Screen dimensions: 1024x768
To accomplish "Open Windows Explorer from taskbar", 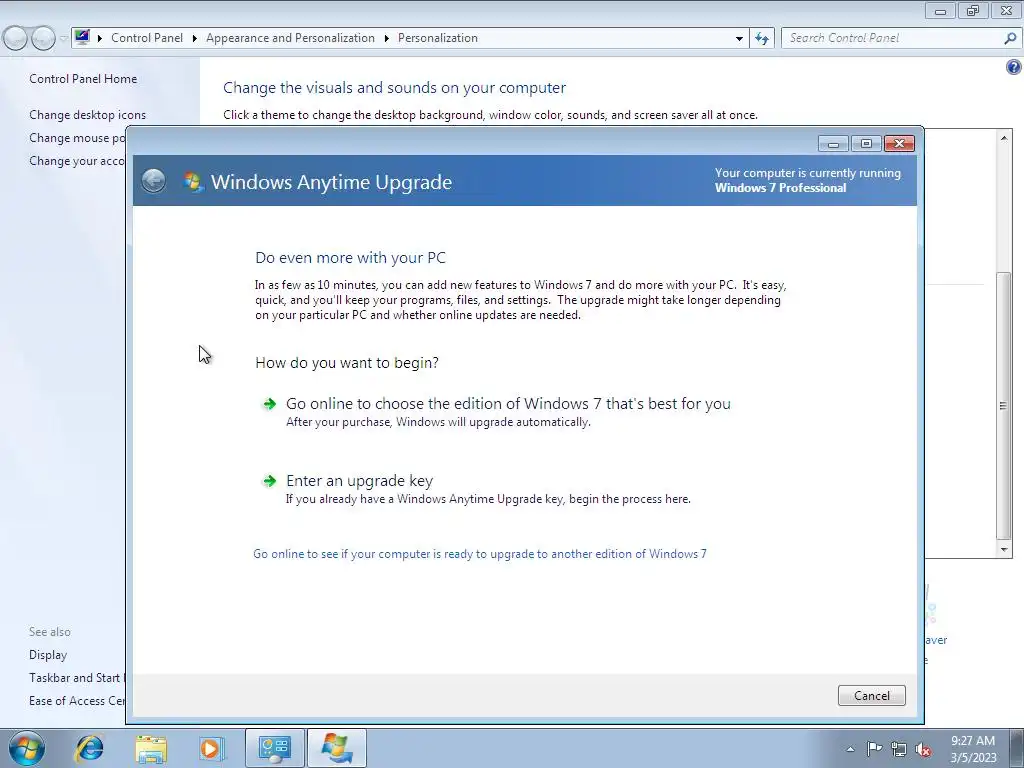I will pos(152,748).
